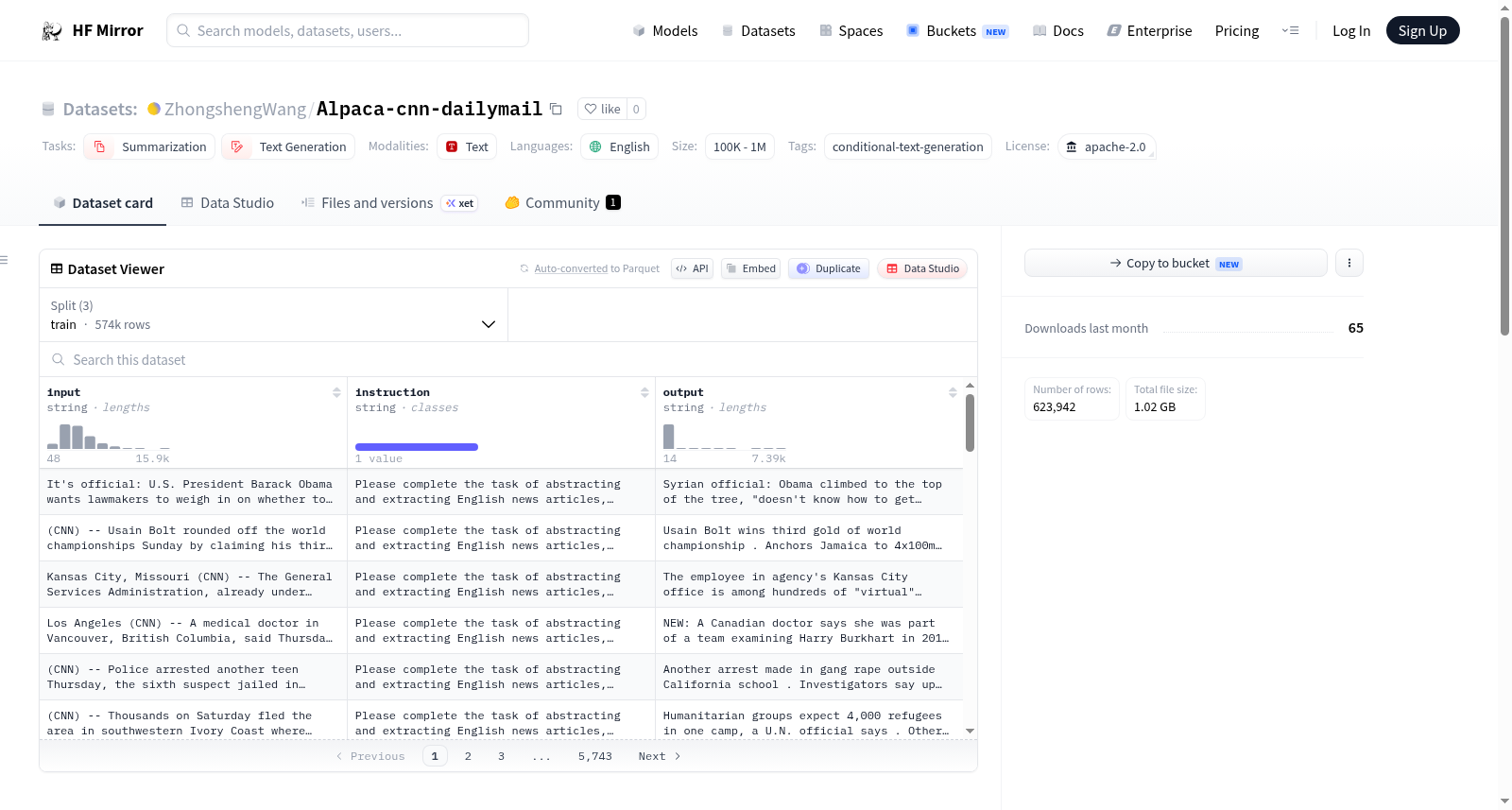Viewport: 1512px width, 810px height.
Task: Click the instruction classes value bar
Action: (417, 447)
